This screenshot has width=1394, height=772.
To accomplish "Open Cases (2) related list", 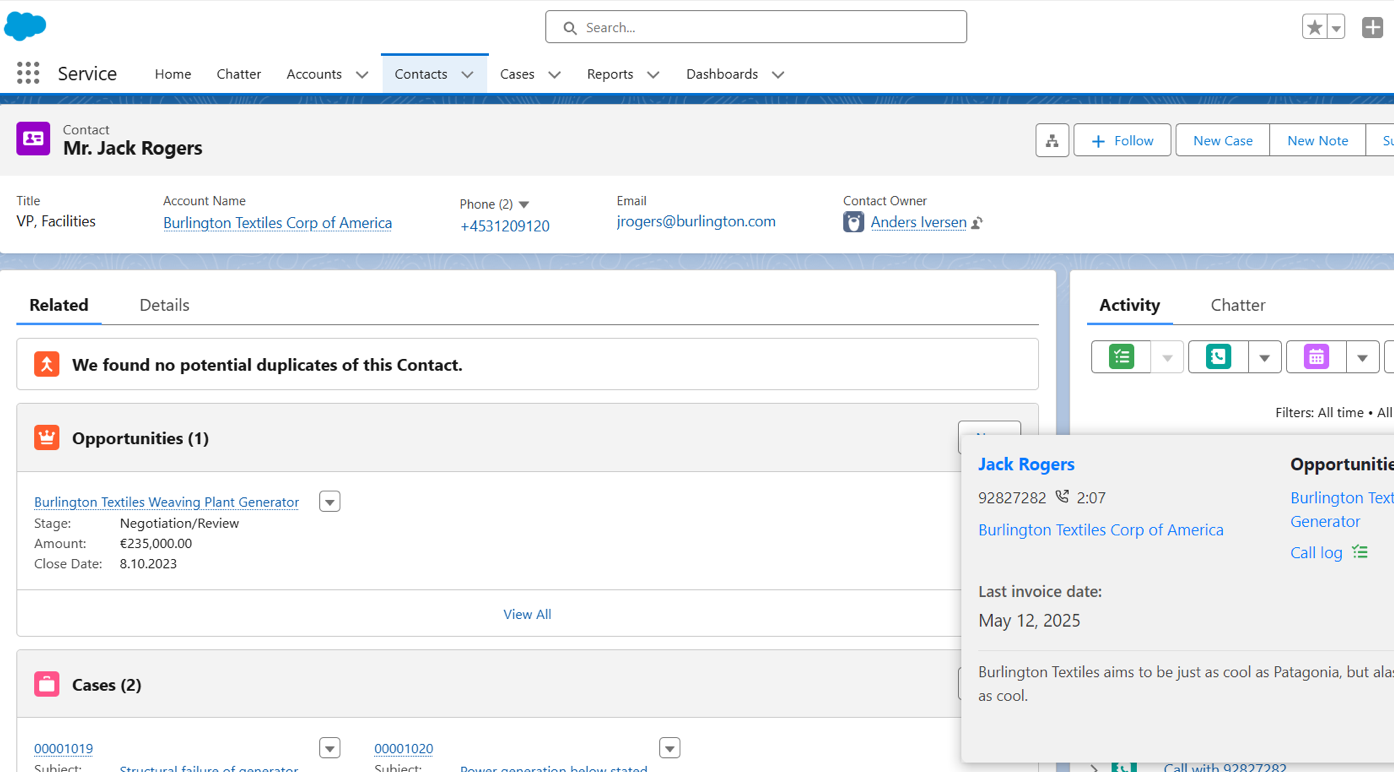I will pyautogui.click(x=106, y=685).
